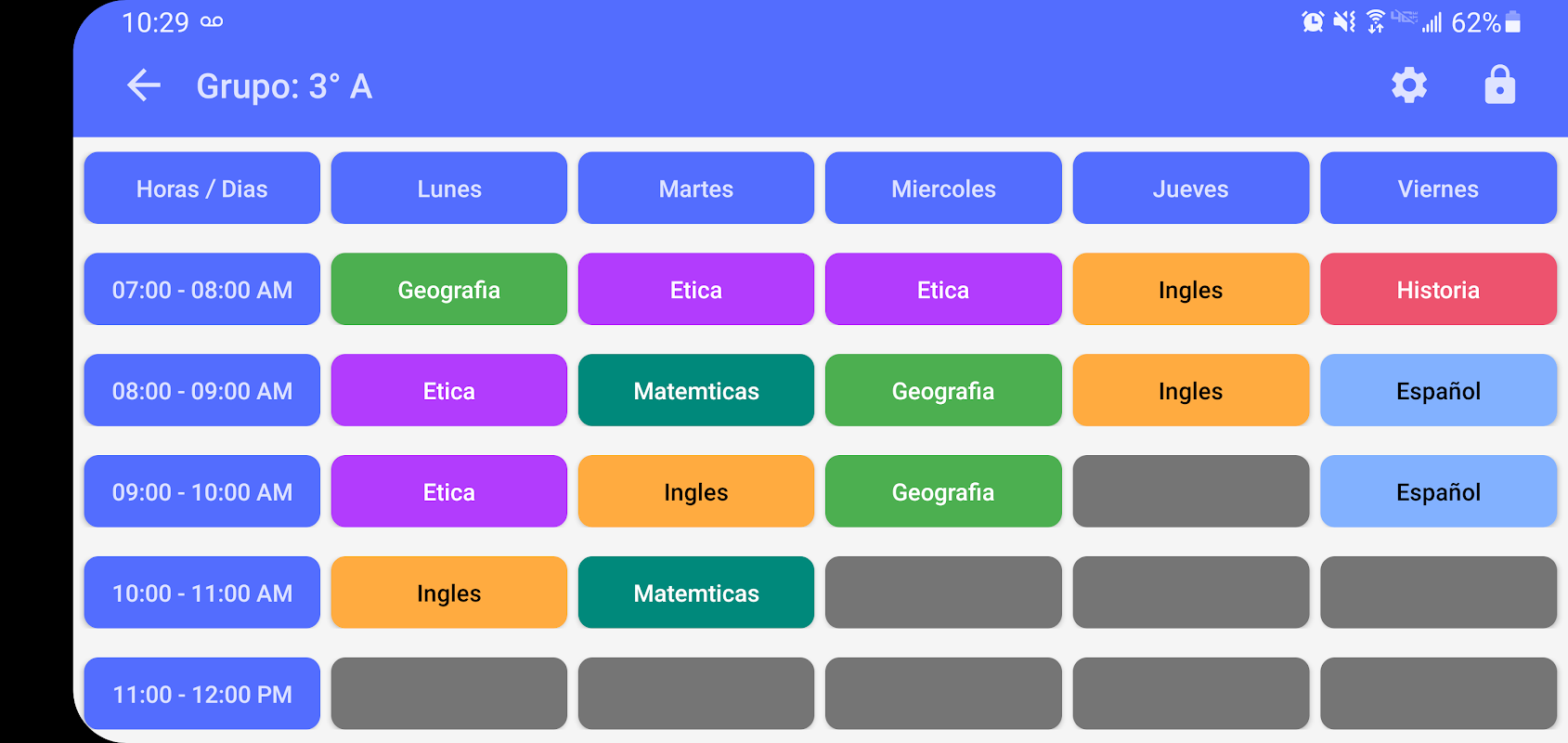The height and width of the screenshot is (743, 1568).
Task: Open settings with the gear icon
Action: [x=1408, y=85]
